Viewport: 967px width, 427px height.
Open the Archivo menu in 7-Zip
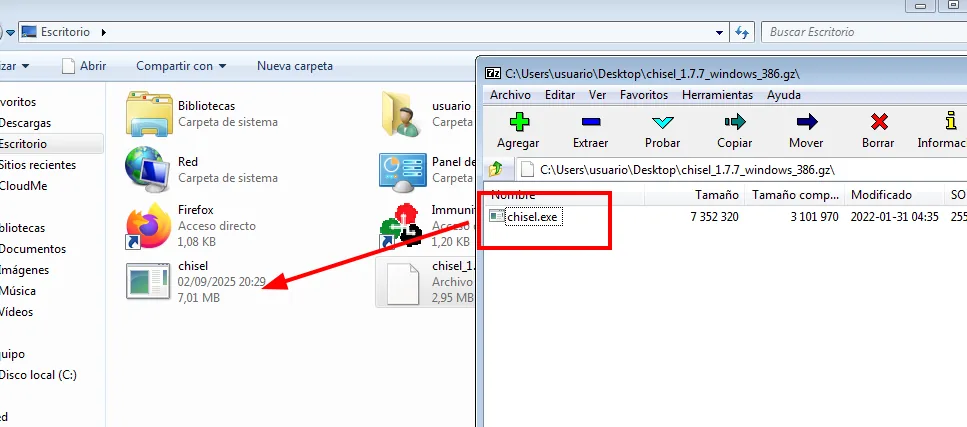pos(510,95)
